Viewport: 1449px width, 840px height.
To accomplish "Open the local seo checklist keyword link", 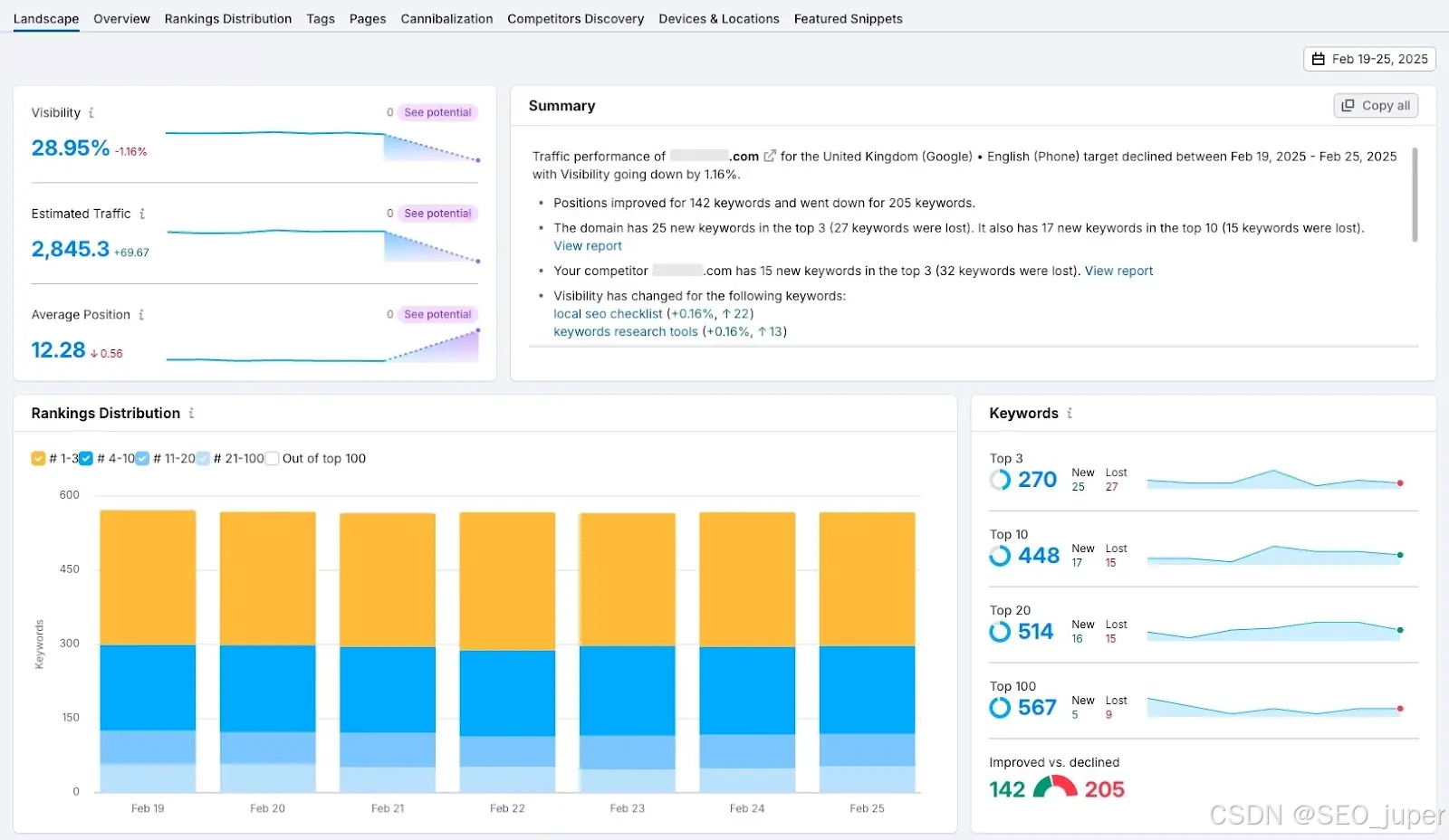I will point(608,314).
